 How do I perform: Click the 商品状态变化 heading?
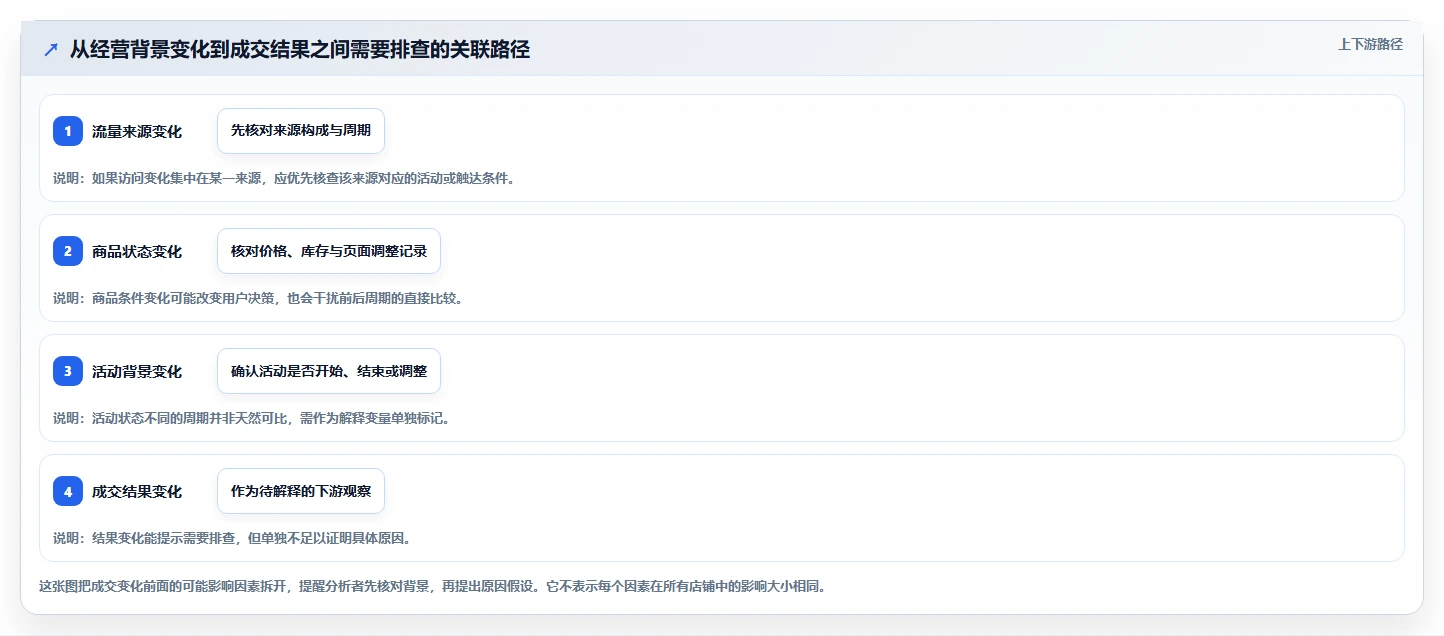tap(137, 251)
